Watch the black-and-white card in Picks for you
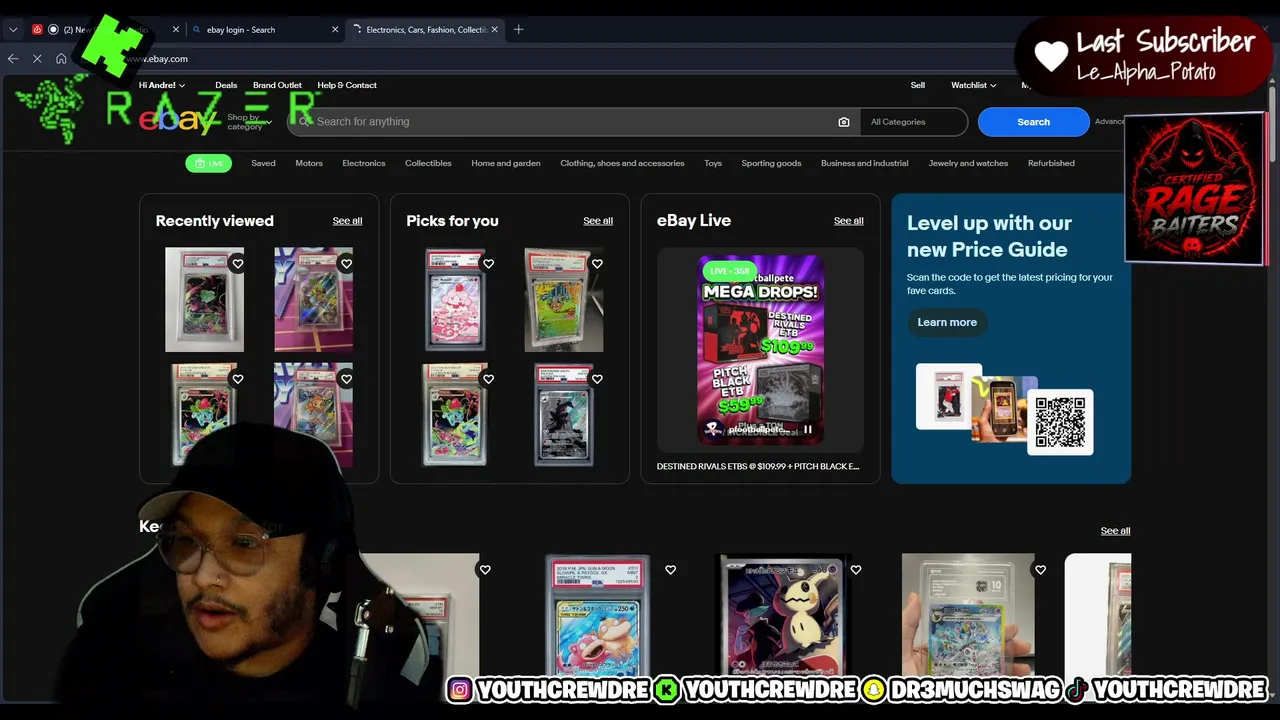The width and height of the screenshot is (1280, 720). tap(597, 379)
